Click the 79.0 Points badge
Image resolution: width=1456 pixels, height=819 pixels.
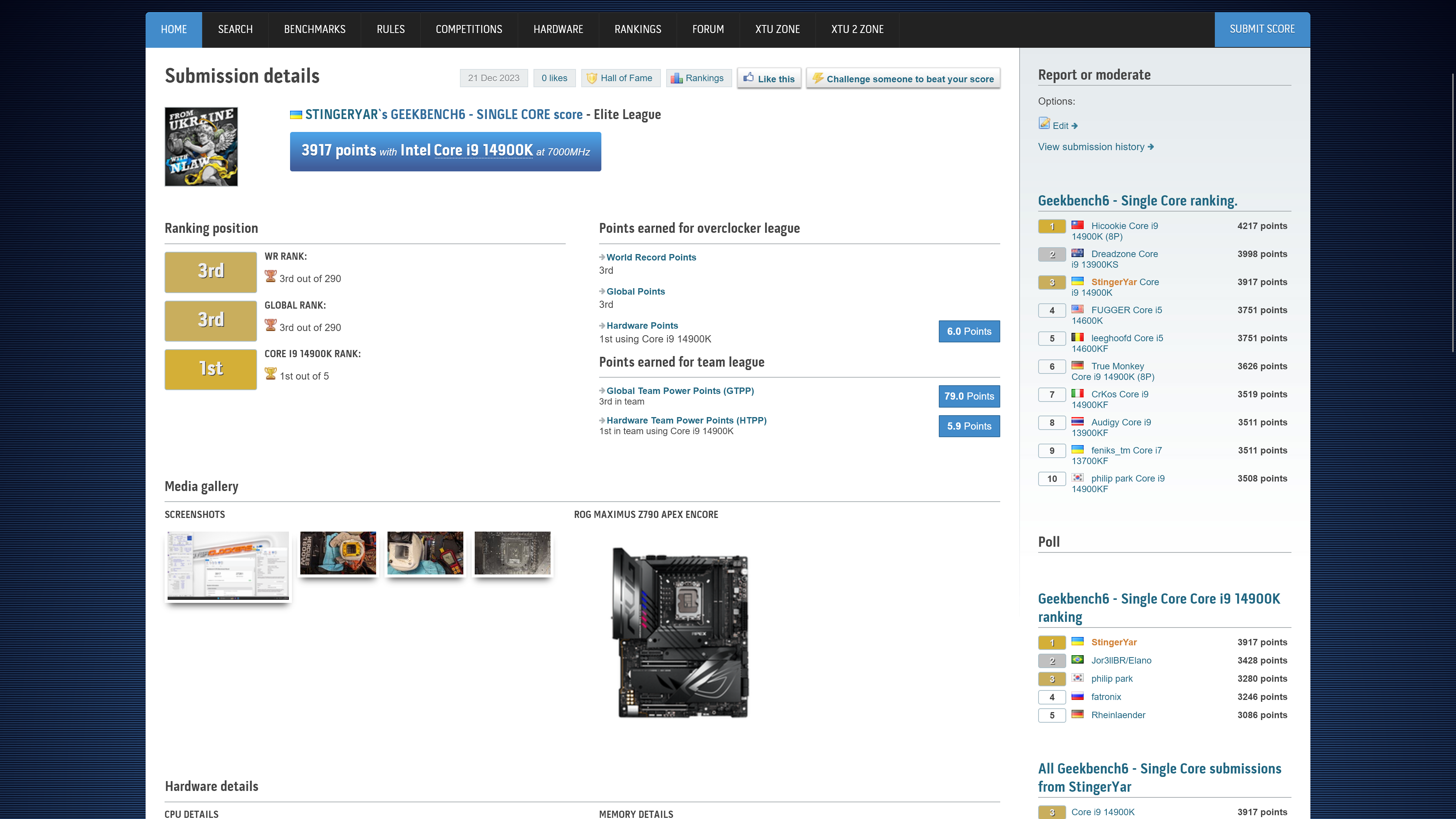coord(969,396)
